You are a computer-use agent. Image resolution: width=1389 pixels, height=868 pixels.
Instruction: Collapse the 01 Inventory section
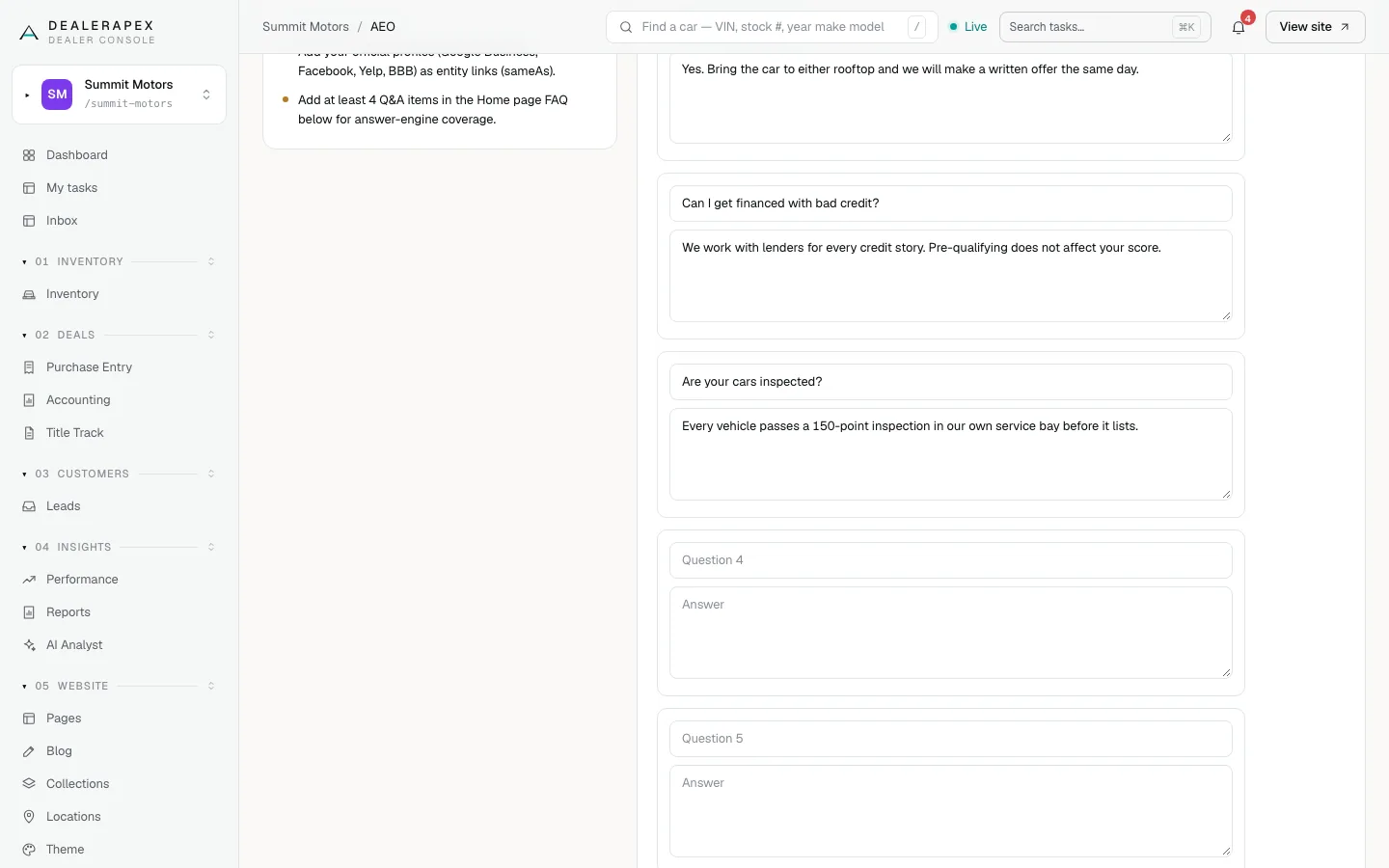[x=120, y=261]
